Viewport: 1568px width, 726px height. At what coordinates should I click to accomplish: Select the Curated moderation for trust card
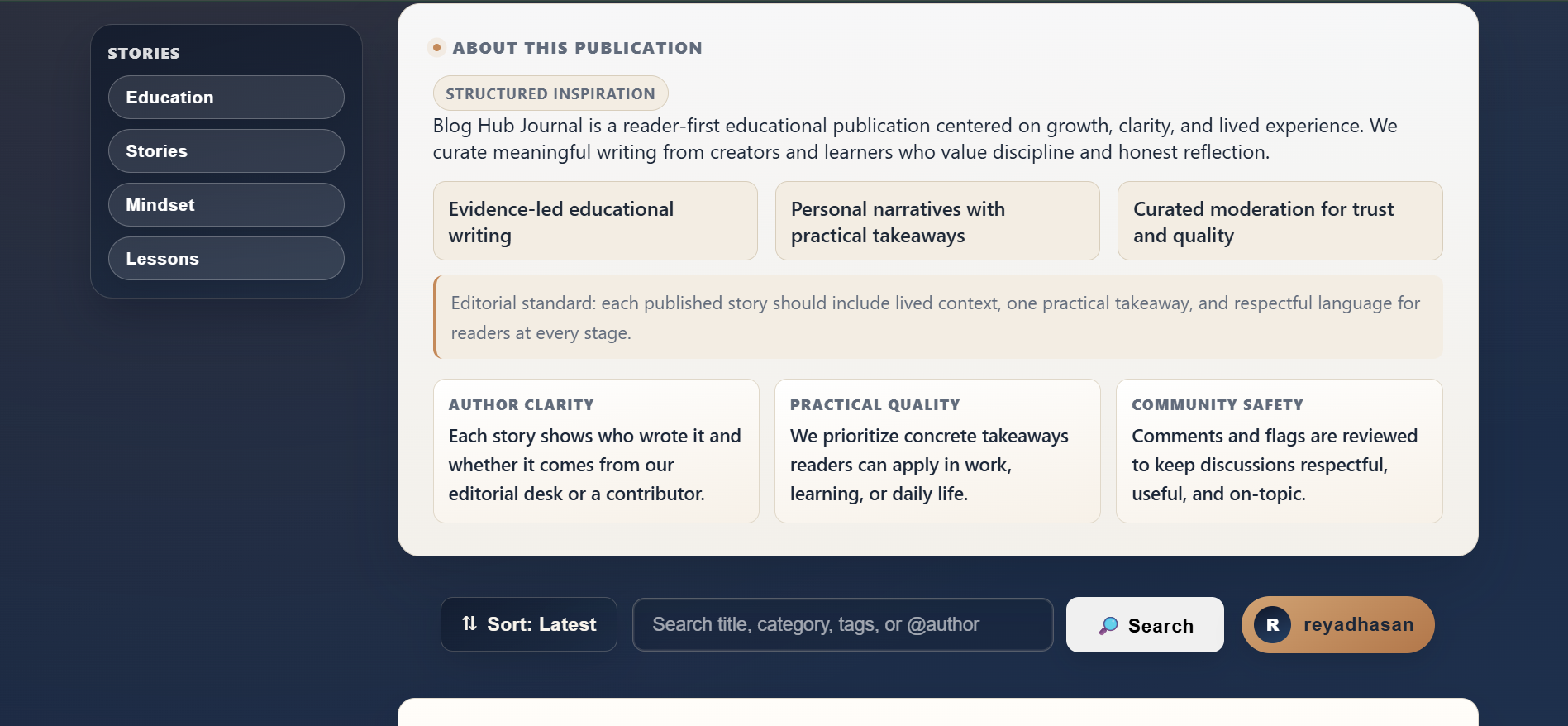coord(1280,222)
